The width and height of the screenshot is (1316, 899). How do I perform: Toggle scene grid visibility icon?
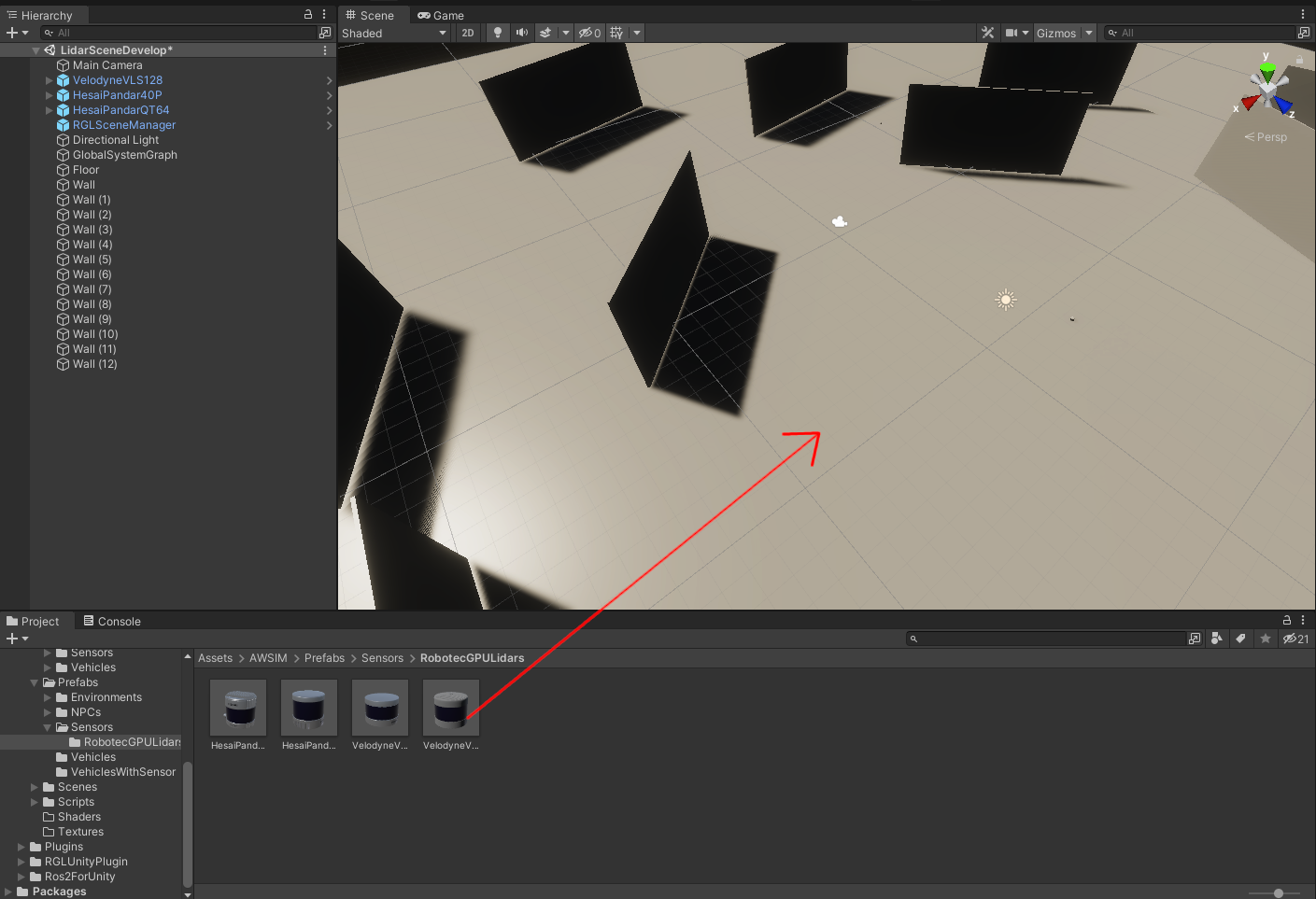(x=616, y=33)
